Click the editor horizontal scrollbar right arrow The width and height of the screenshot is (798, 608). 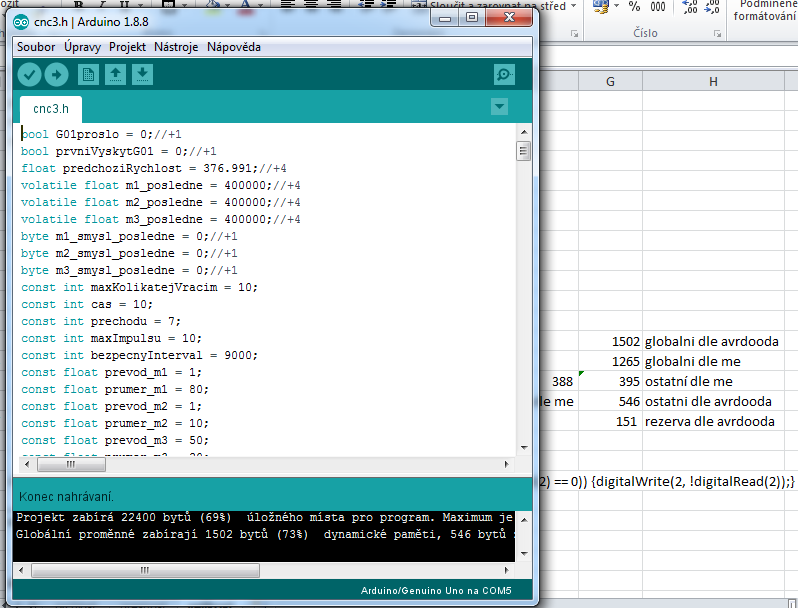(506, 464)
